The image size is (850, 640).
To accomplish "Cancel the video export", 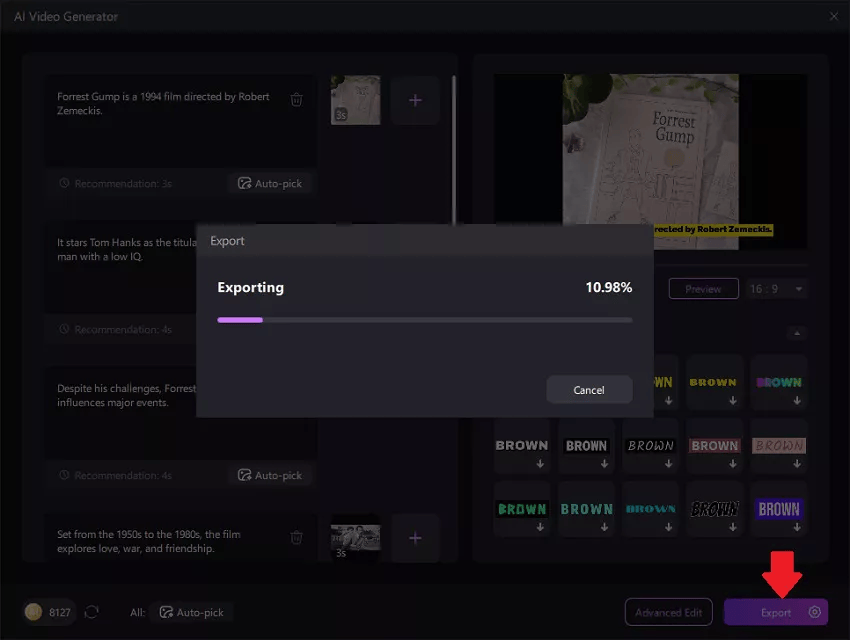I will (589, 390).
